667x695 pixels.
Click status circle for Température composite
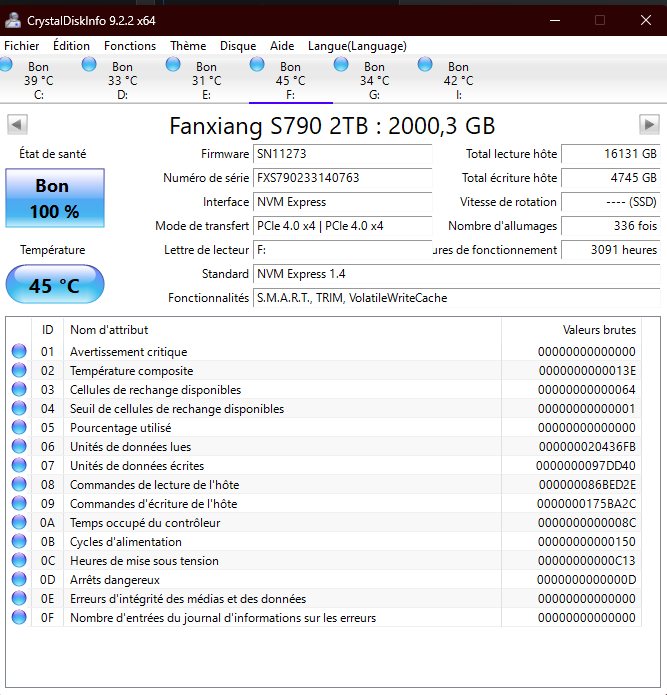pyautogui.click(x=19, y=370)
